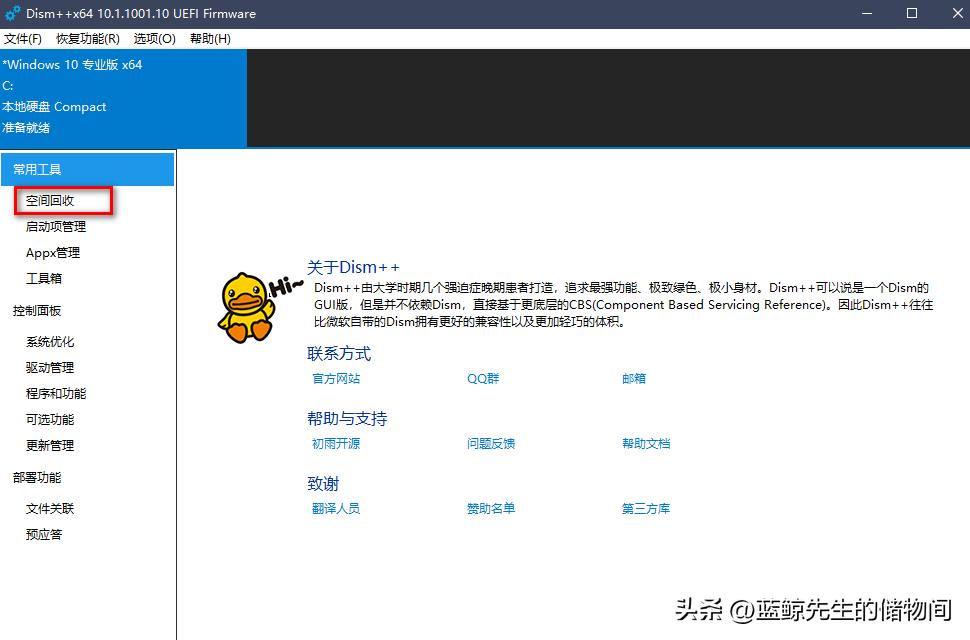Viewport: 970px width, 640px height.
Task: Expand the 控制面板 section
Action: coord(38,310)
